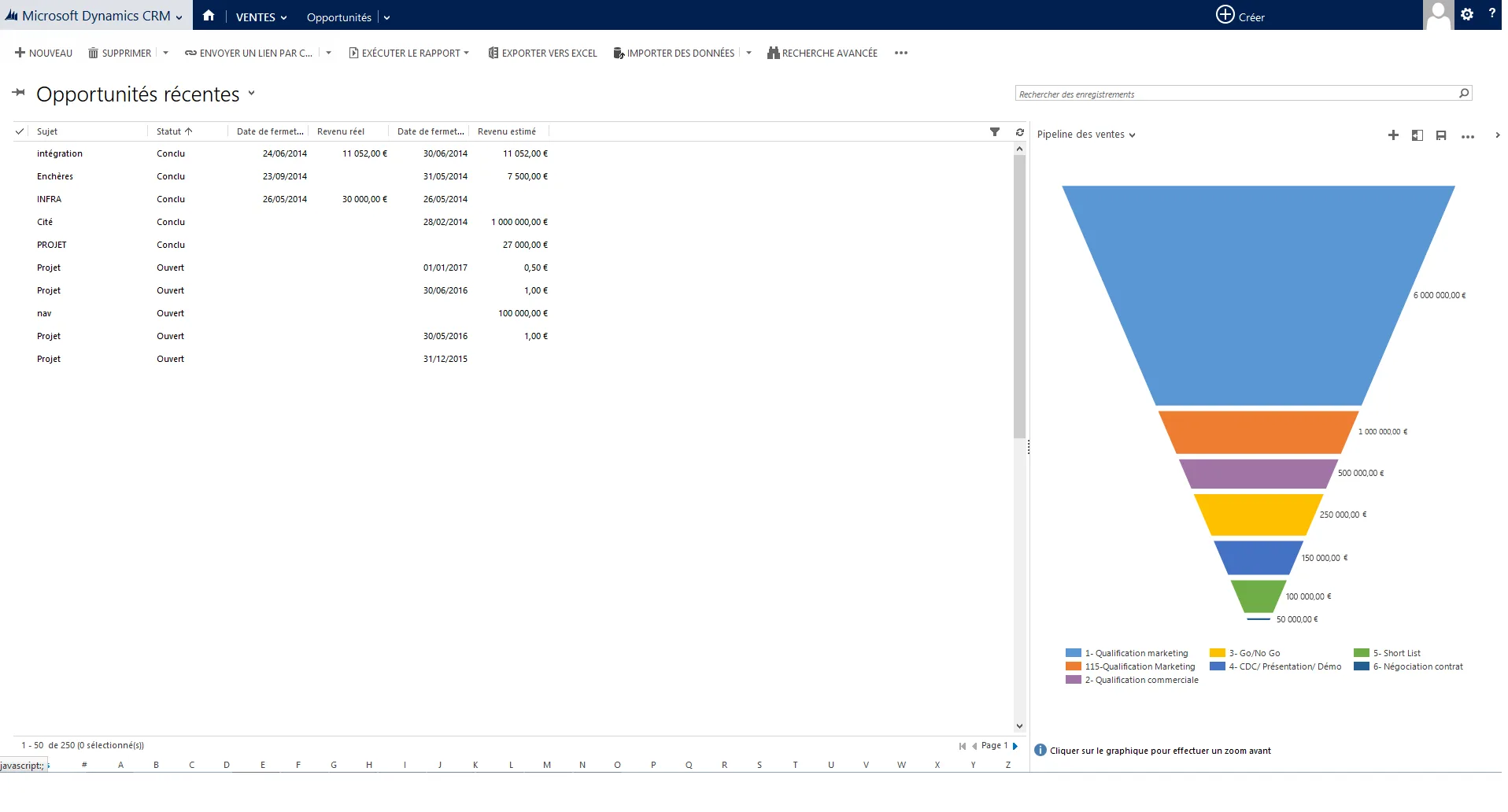Image resolution: width=1508 pixels, height=812 pixels.
Task: Click the yellow 250 000,00 € funnel segment
Action: 1259,515
